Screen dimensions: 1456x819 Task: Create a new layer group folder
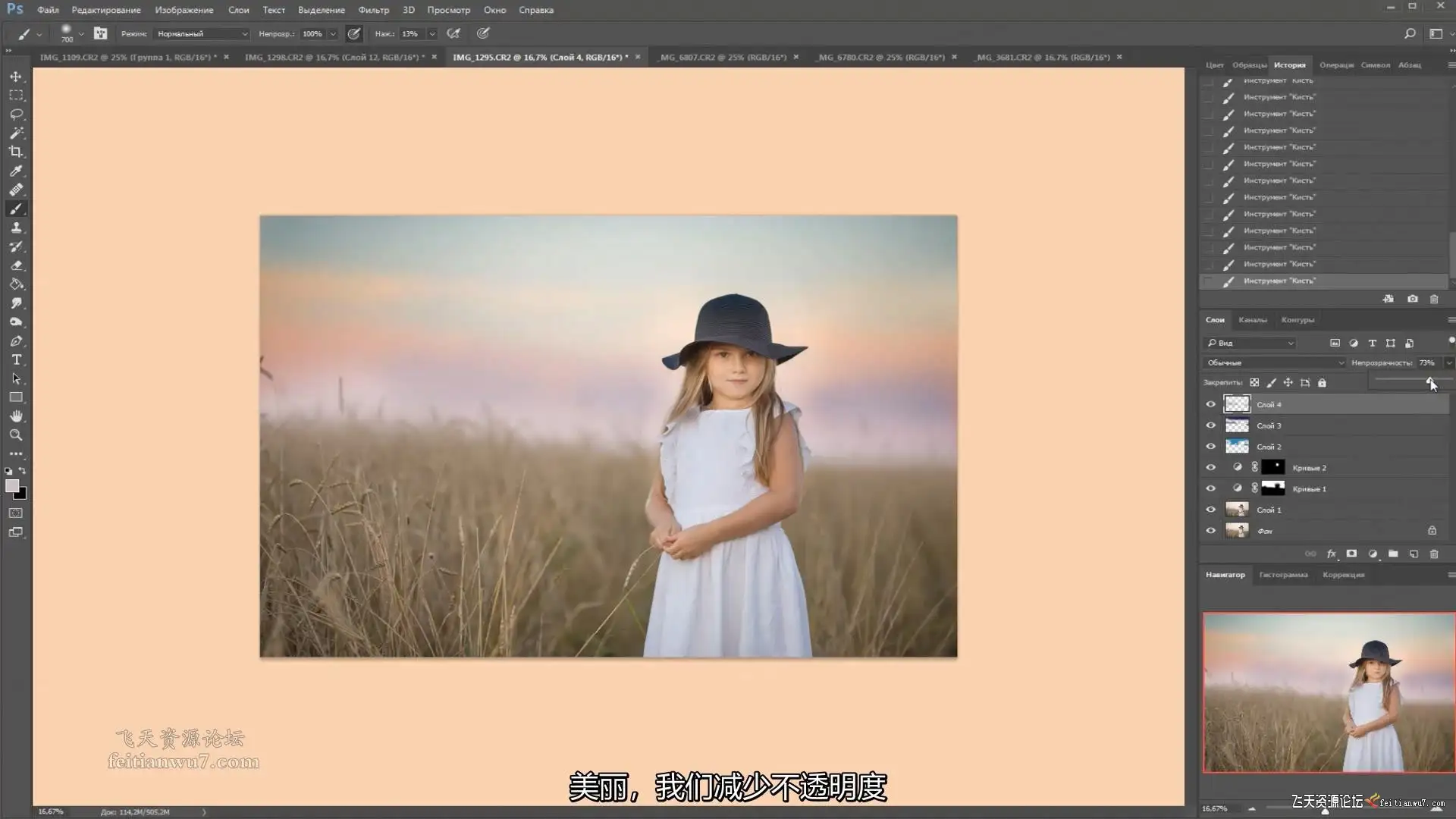click(1393, 554)
